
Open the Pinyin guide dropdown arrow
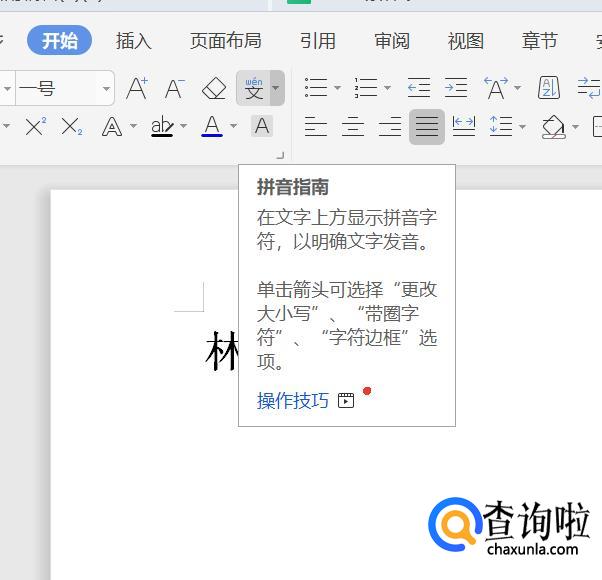(276, 88)
